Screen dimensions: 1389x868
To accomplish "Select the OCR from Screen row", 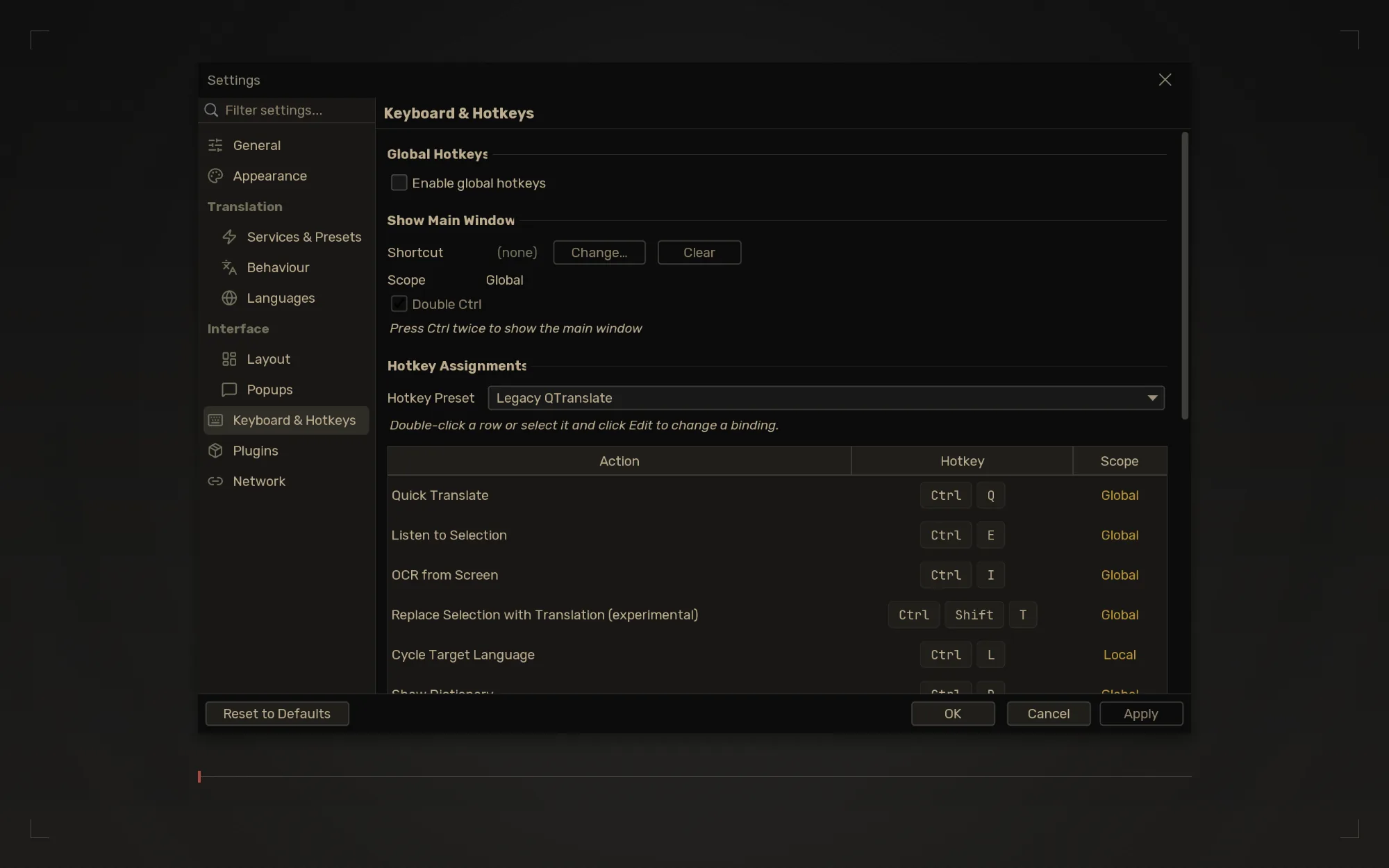I will point(777,575).
